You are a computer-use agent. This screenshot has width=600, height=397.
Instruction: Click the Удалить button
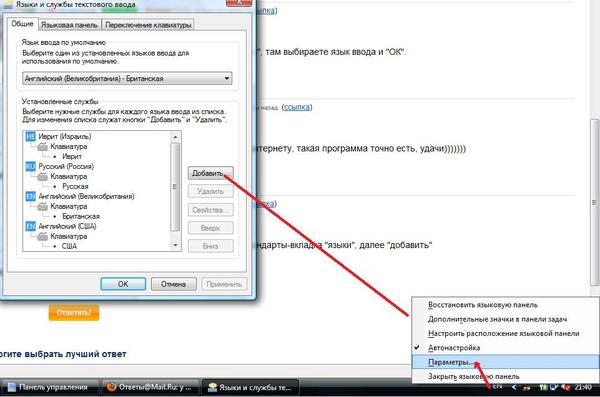pyautogui.click(x=210, y=191)
